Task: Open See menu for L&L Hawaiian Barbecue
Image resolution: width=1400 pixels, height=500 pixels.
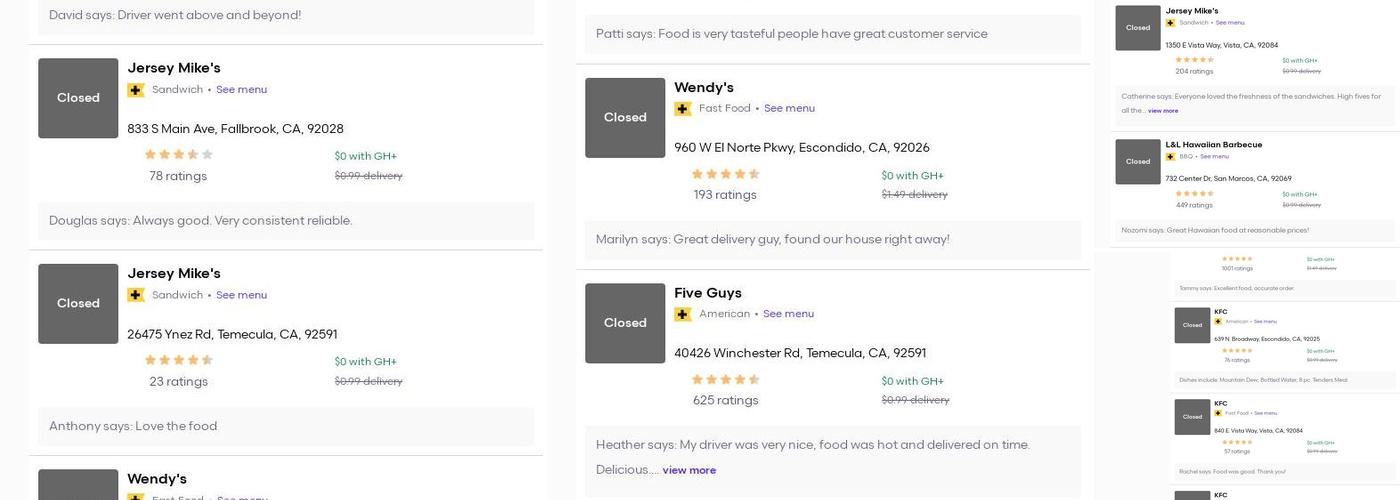Action: point(1214,157)
